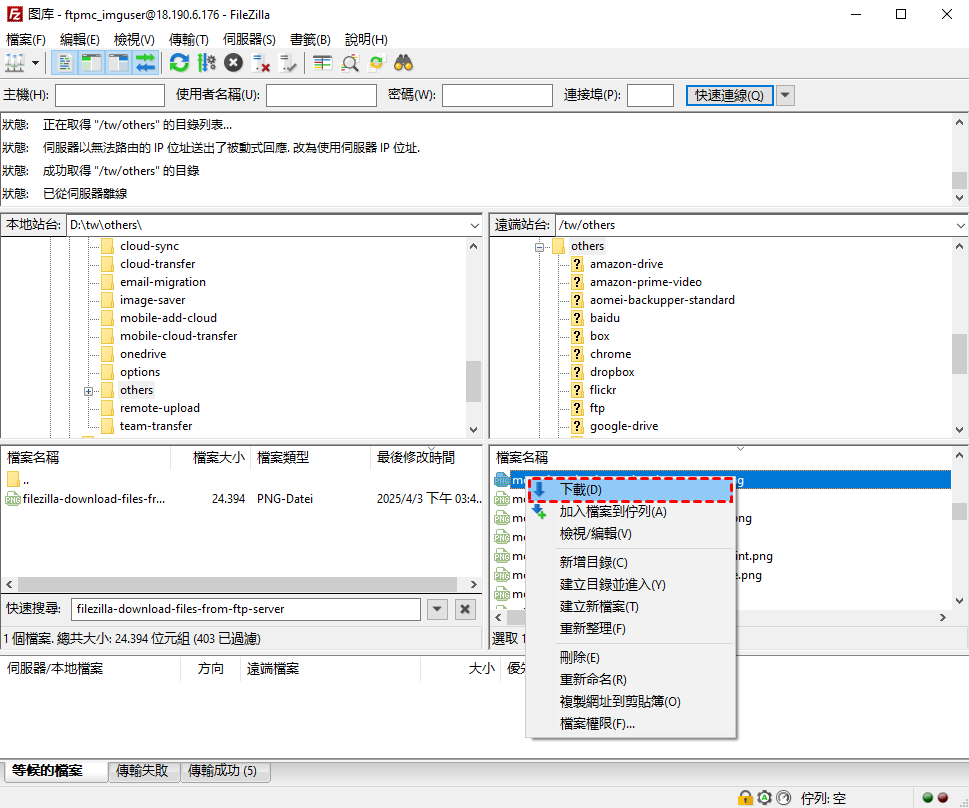Select the 'google-drive' remote folder

624,426
